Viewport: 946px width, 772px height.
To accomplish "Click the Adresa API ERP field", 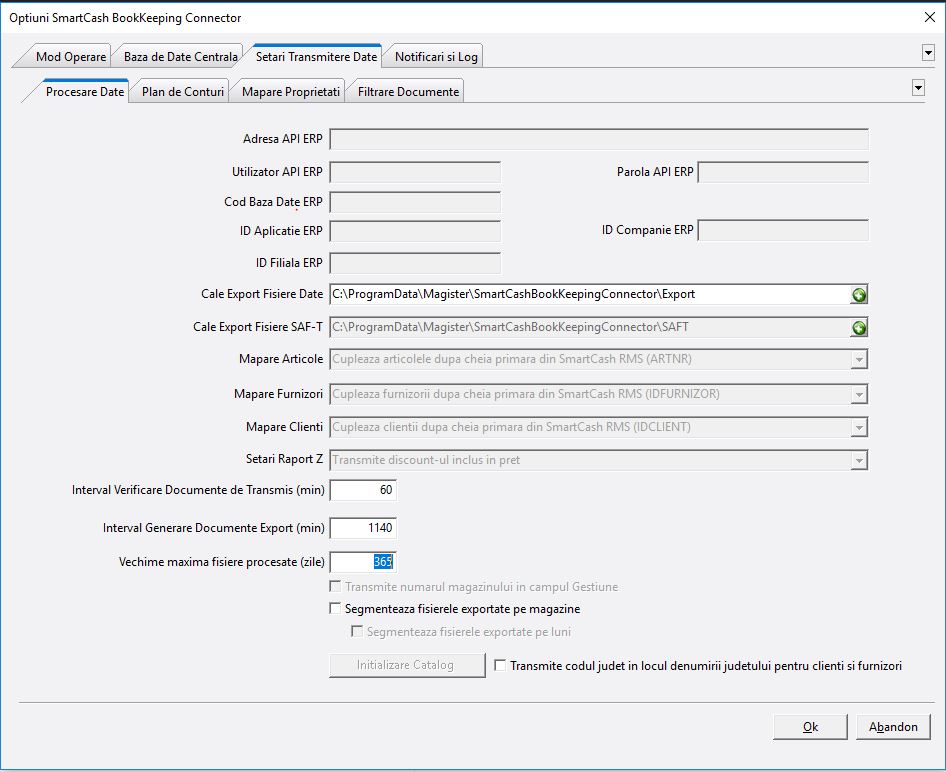I will pos(599,139).
